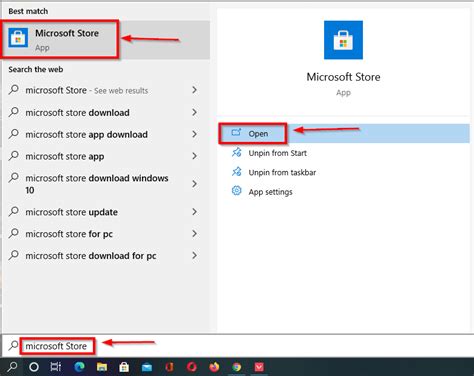The height and width of the screenshot is (376, 474).
Task: Launch Firefox from taskbar
Action: tap(214, 367)
